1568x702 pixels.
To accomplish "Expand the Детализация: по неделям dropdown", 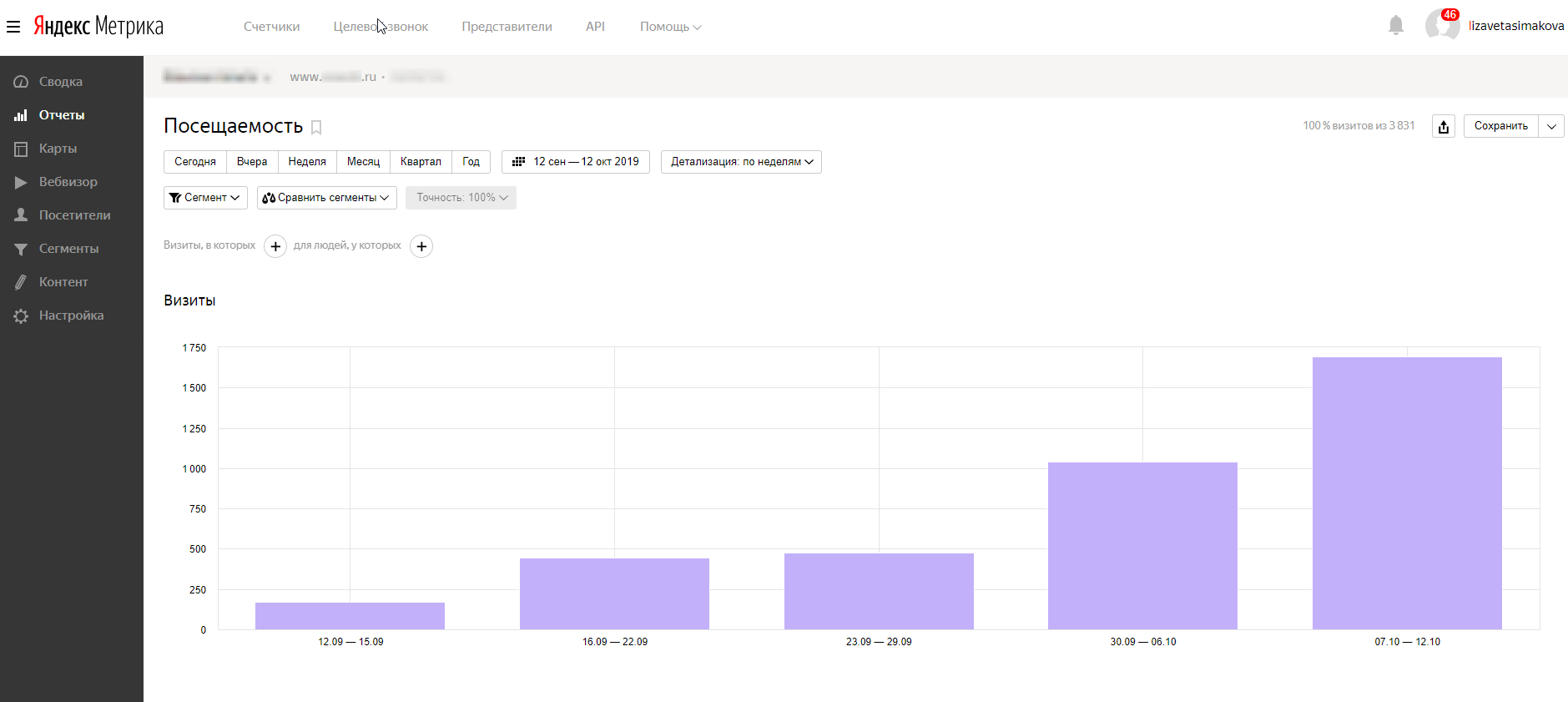I will point(741,162).
